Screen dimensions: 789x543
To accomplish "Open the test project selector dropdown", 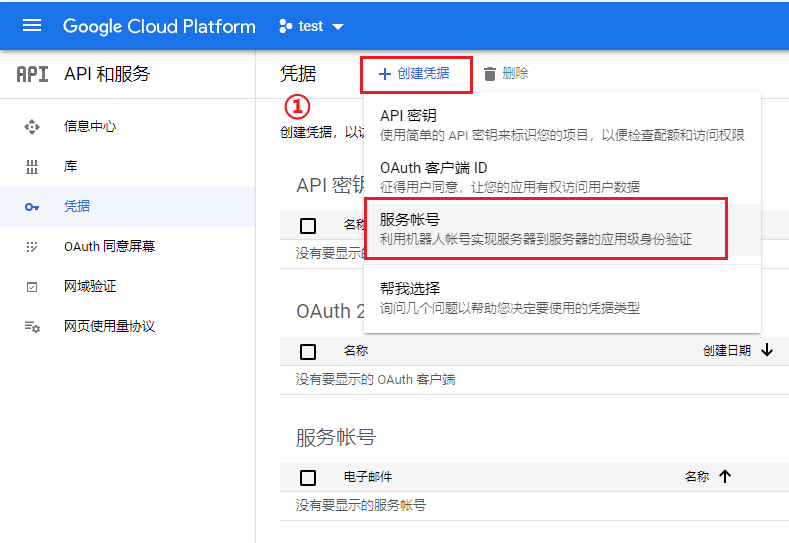I will (309, 26).
